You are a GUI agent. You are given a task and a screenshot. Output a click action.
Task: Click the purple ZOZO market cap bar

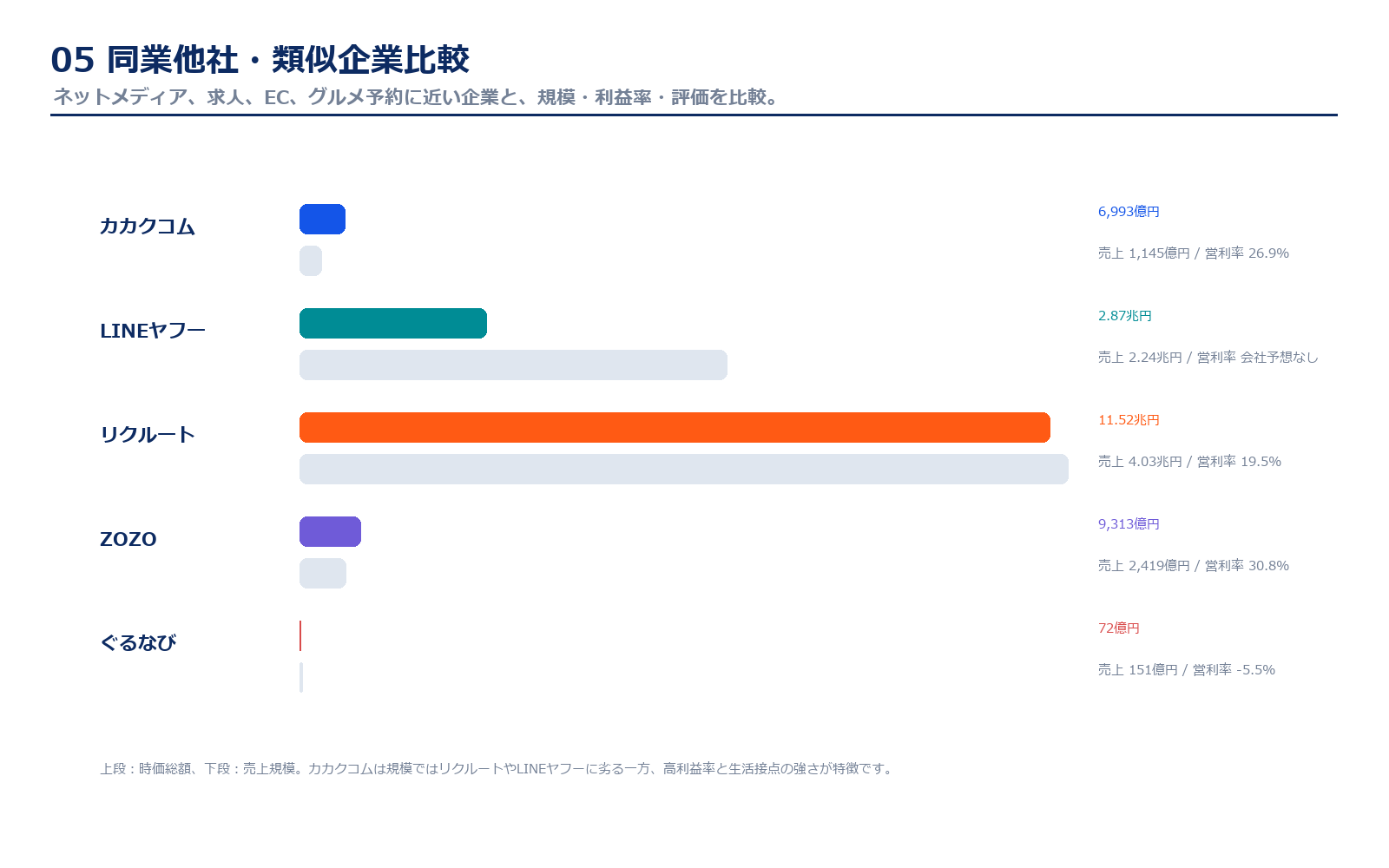tap(330, 531)
